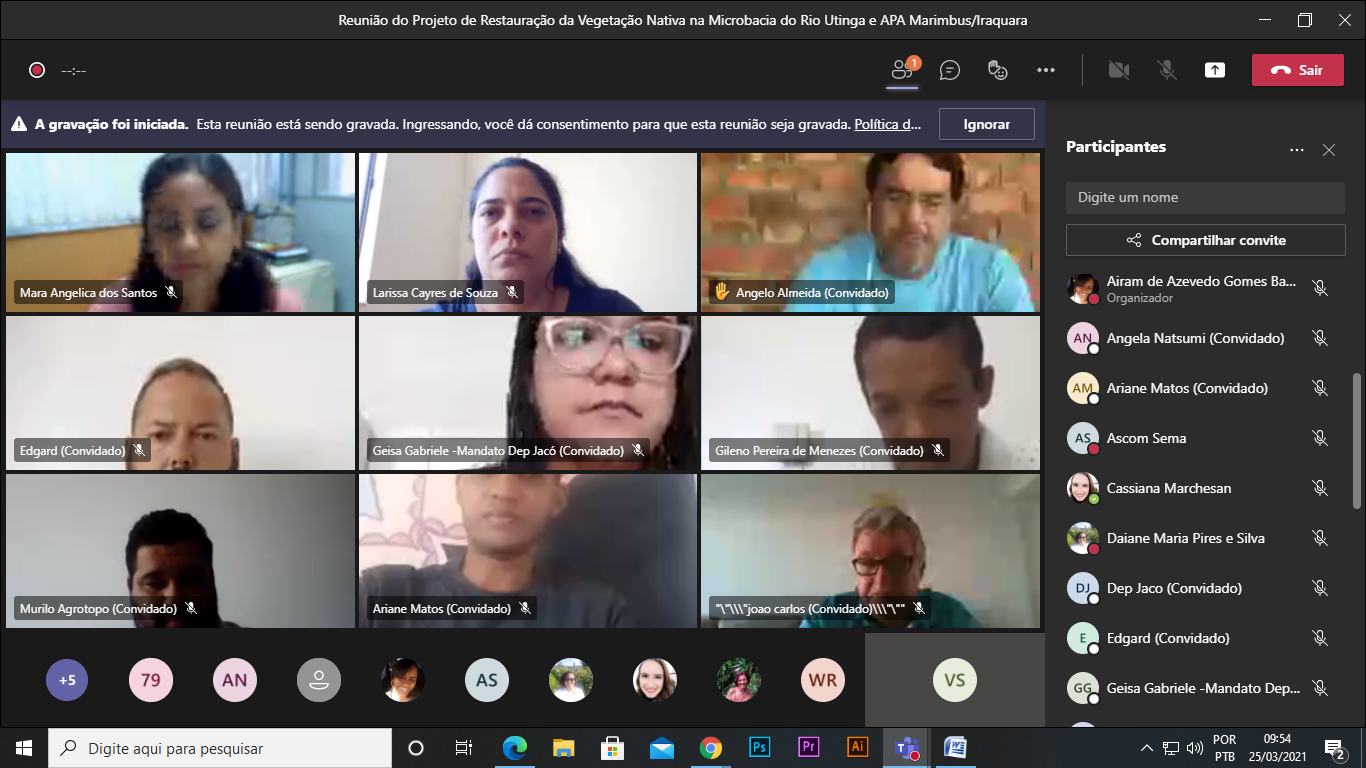Viewport: 1366px width, 768px height.
Task: Close the Participantes panel
Action: [x=1328, y=150]
